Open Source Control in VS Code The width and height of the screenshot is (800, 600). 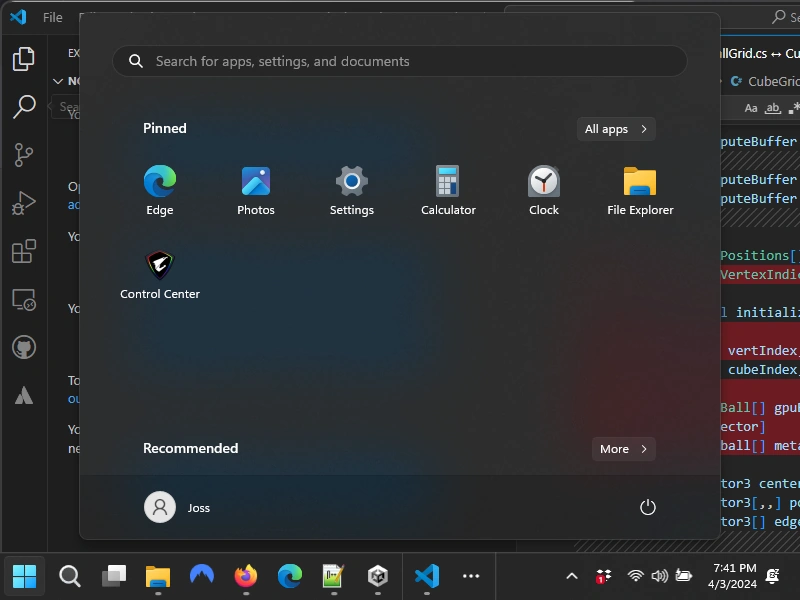23,155
